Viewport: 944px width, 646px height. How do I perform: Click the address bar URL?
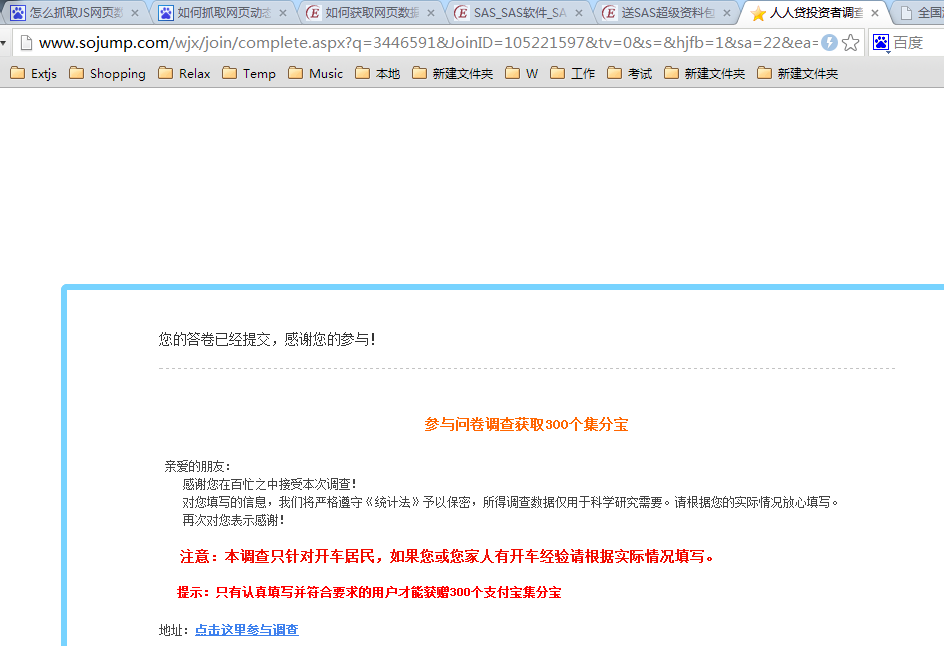pyautogui.click(x=428, y=43)
